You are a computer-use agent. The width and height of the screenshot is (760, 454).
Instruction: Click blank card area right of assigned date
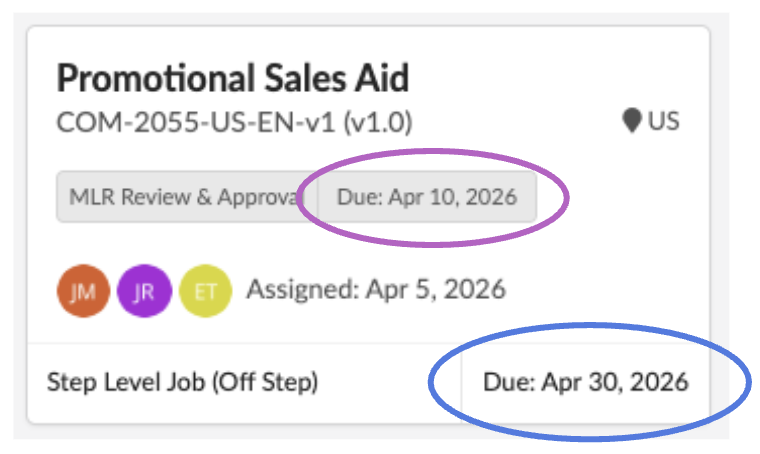click(610, 290)
